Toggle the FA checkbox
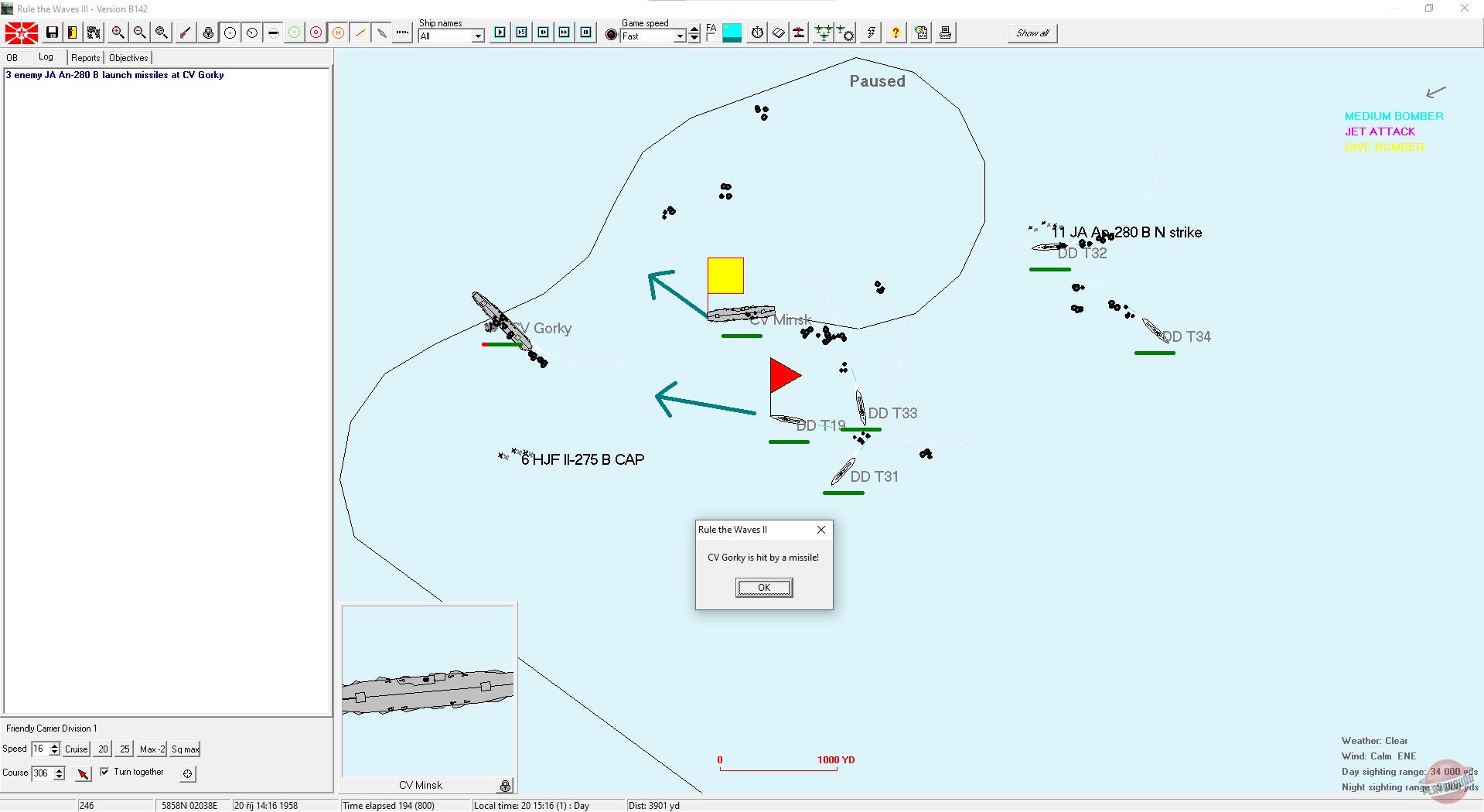Image resolution: width=1484 pixels, height=812 pixels. [x=711, y=36]
